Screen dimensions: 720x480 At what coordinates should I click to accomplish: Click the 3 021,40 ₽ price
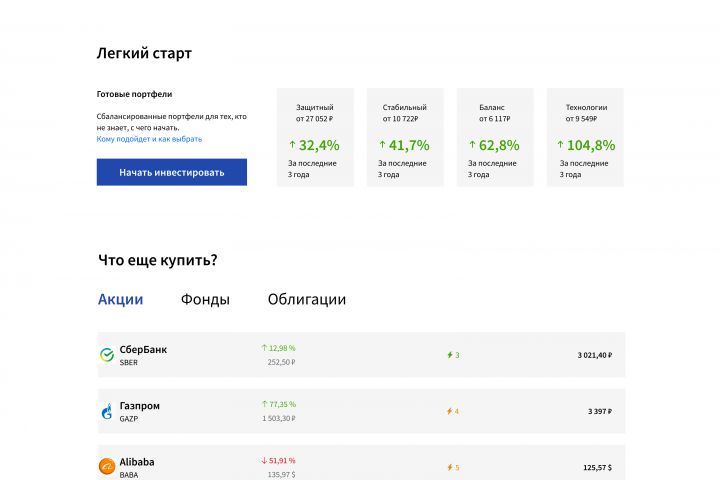(595, 355)
